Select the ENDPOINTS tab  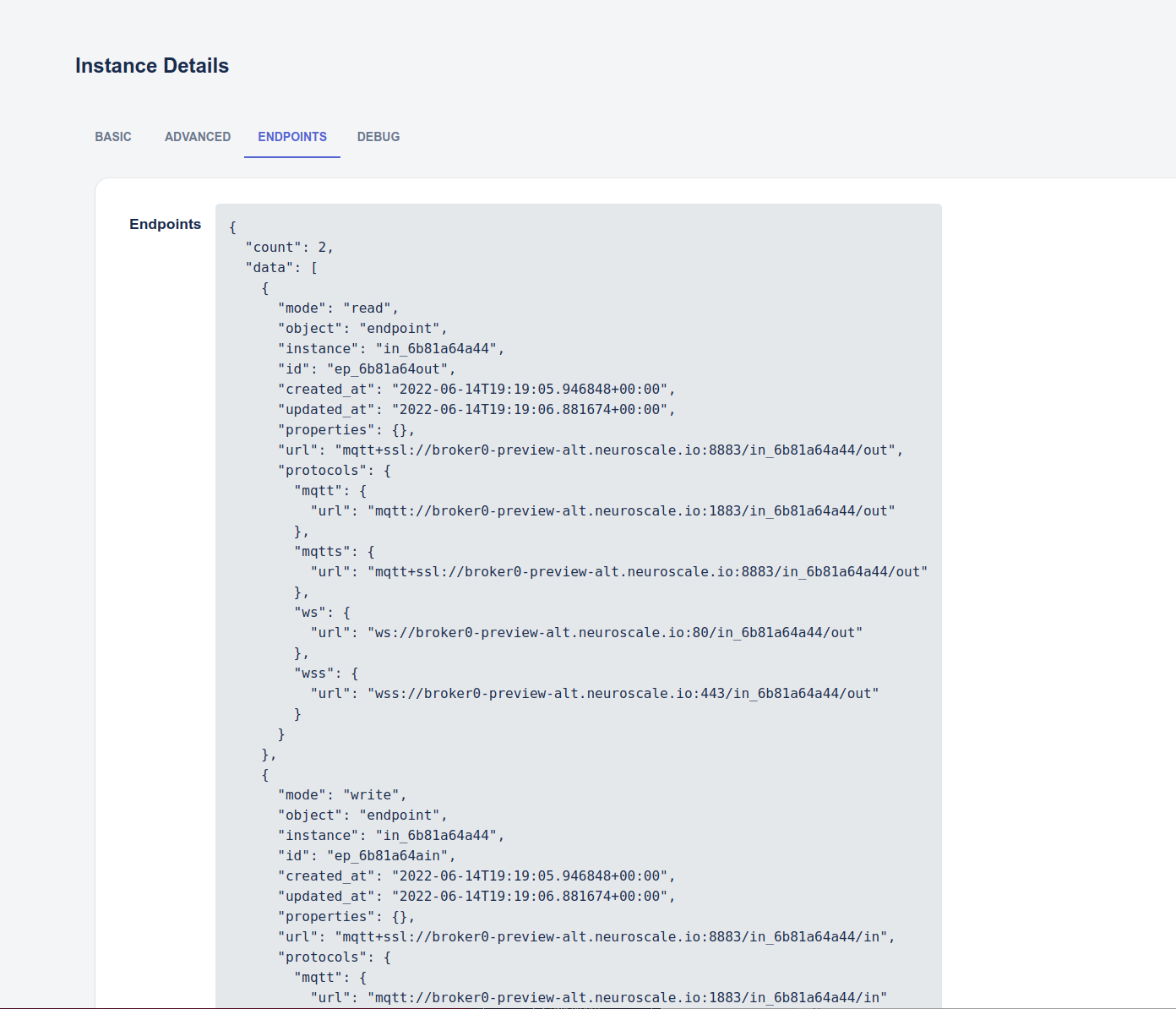coord(292,137)
